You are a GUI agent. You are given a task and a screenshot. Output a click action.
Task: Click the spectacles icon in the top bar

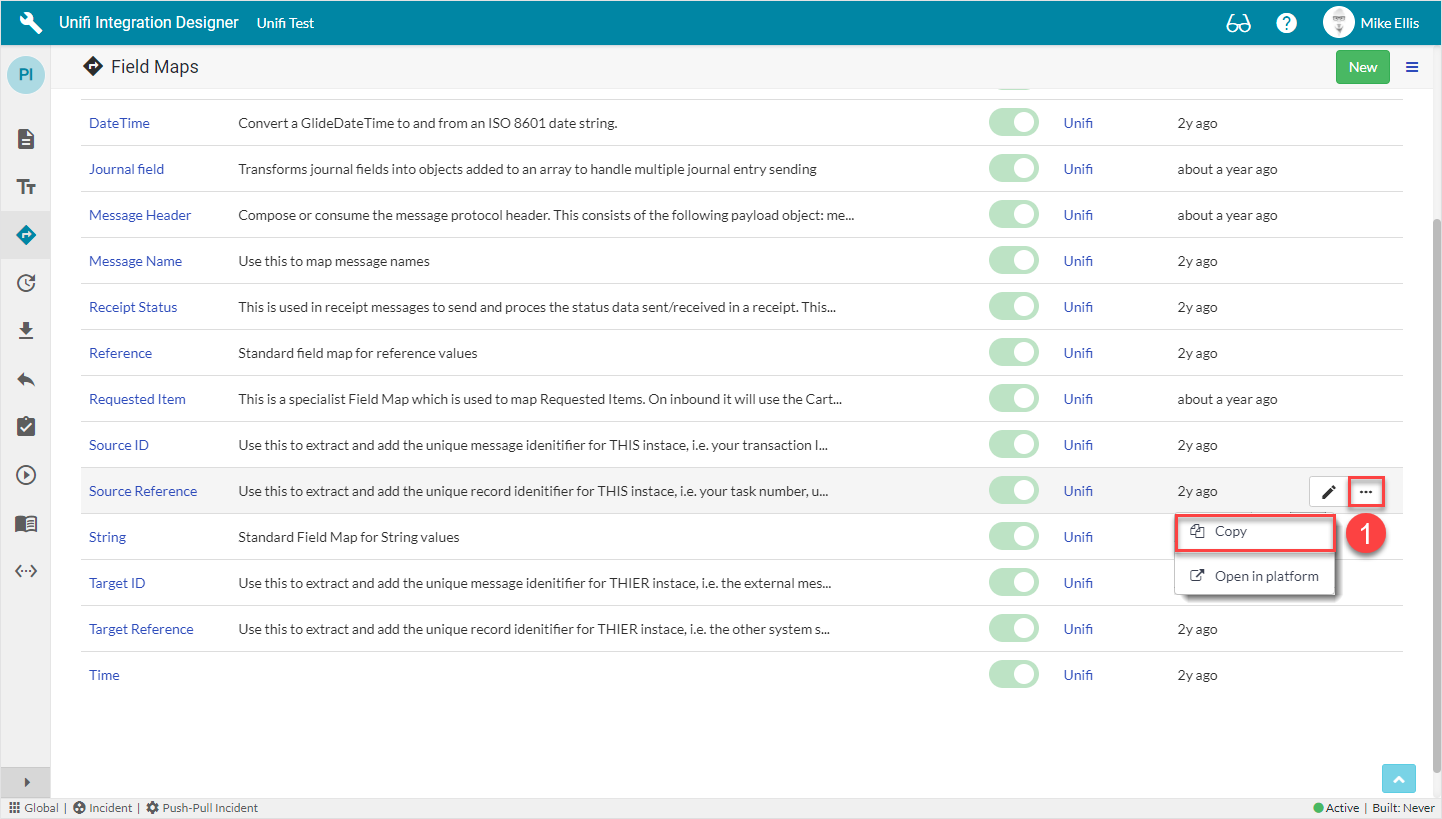coord(1238,22)
